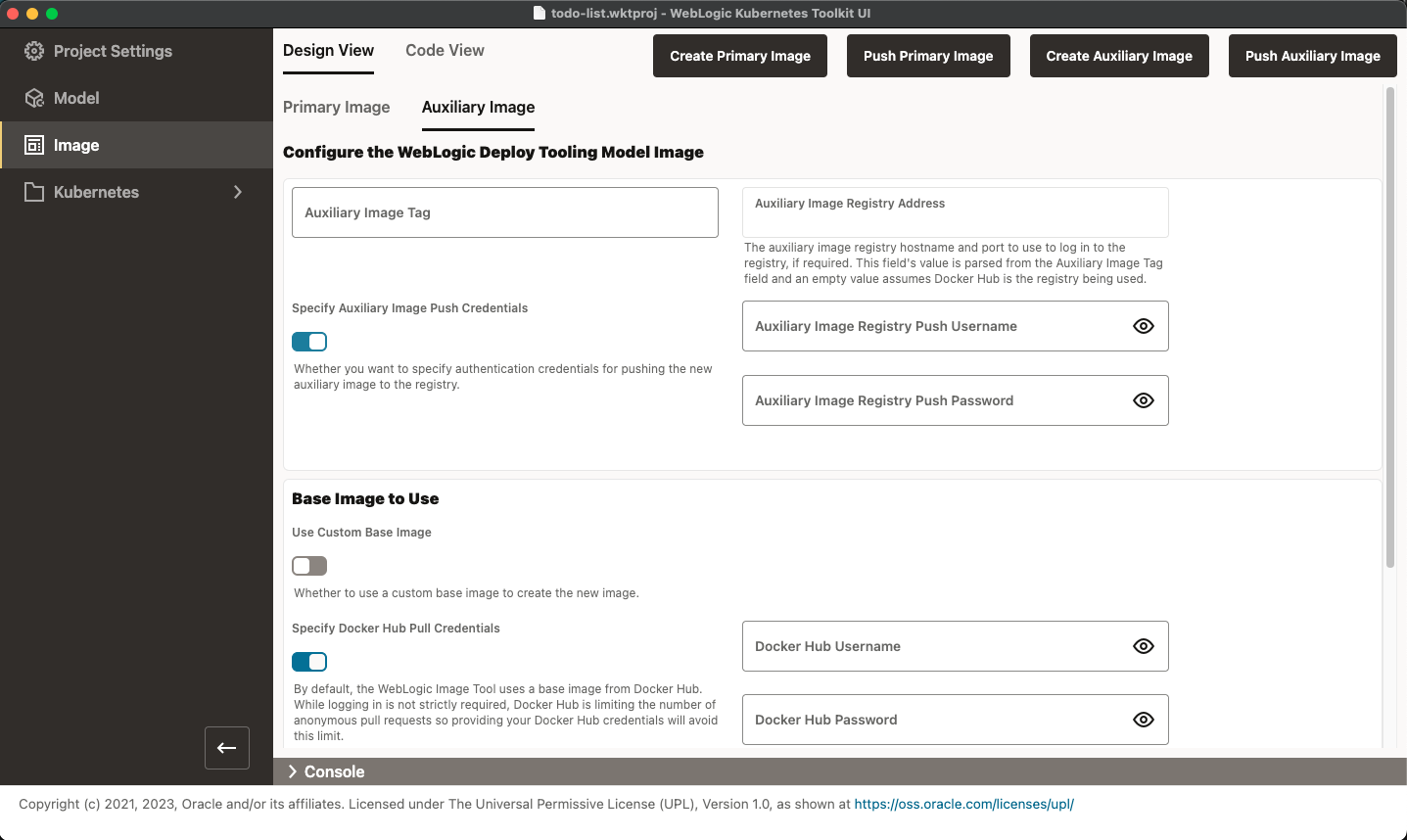Image resolution: width=1407 pixels, height=840 pixels.
Task: Reveal the Docker Hub Password
Action: [1144, 720]
